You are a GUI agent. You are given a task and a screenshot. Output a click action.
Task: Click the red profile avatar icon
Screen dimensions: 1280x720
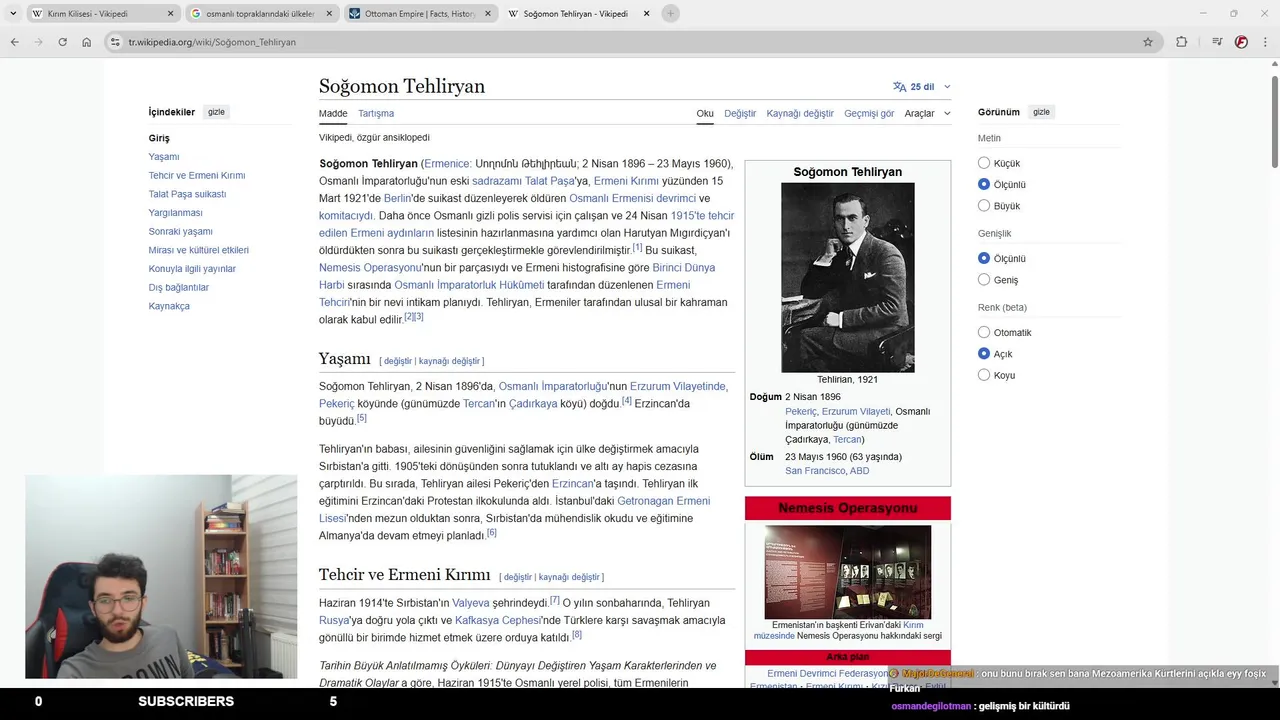tap(1241, 42)
